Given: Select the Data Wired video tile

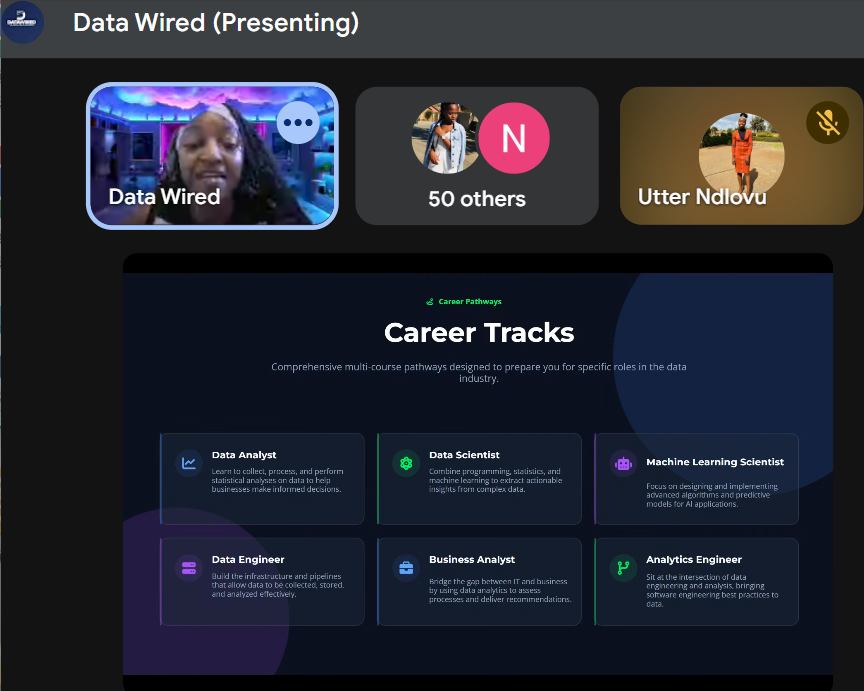Looking at the screenshot, I should (213, 156).
